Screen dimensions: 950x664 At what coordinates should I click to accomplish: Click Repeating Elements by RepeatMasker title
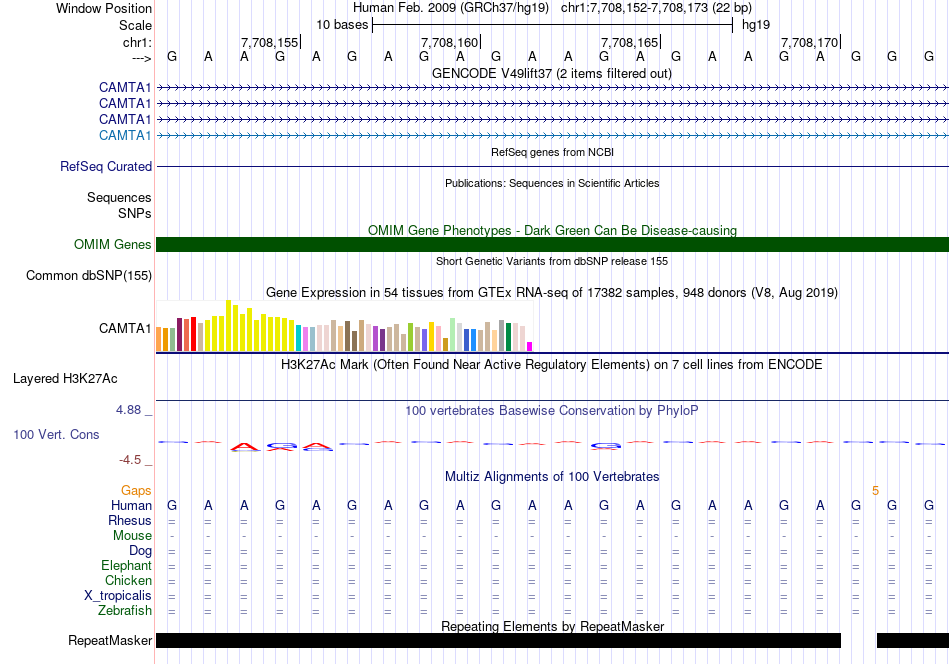[x=552, y=627]
